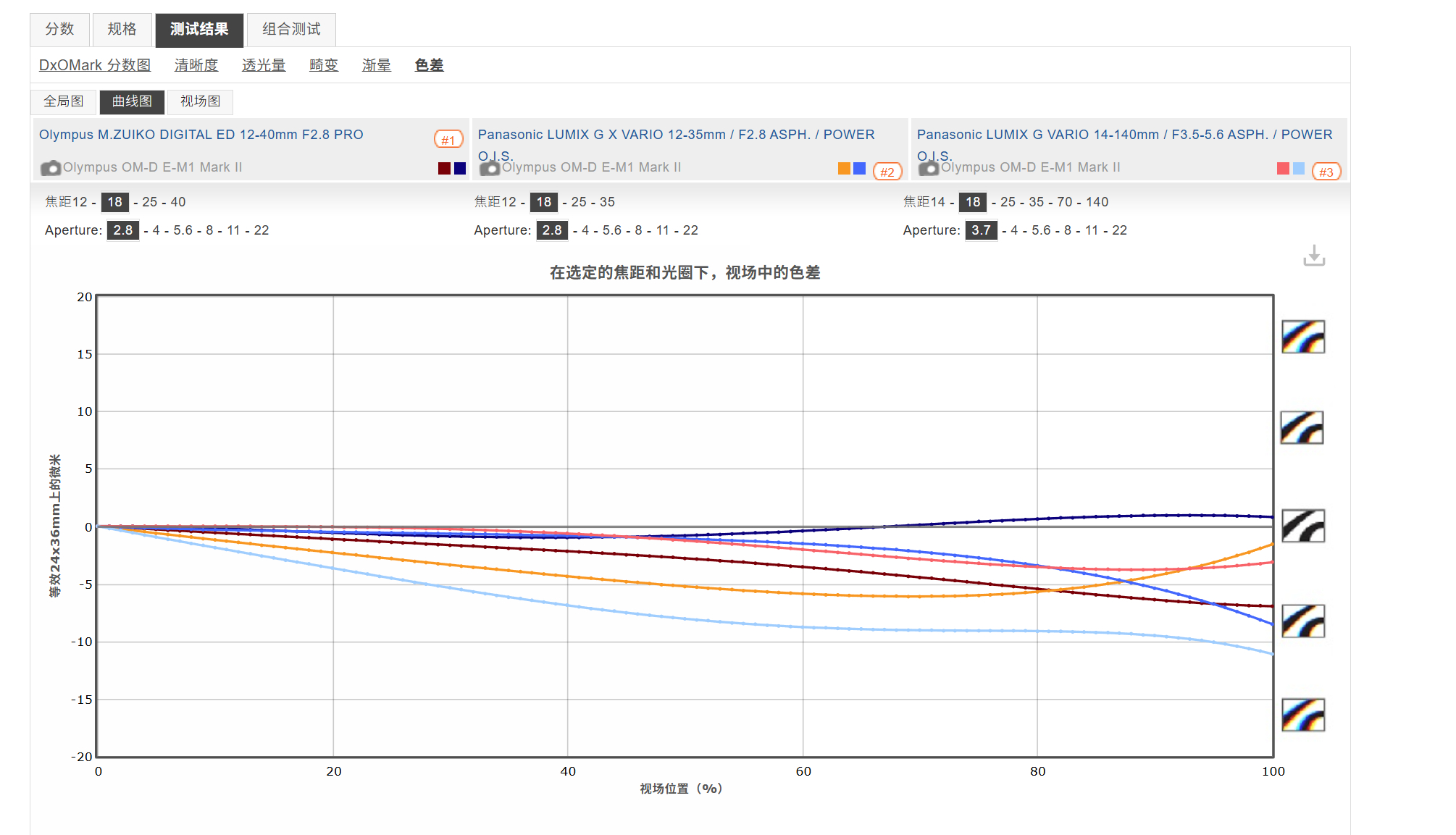Image resolution: width=1456 pixels, height=835 pixels.
Task: Select focal length 25 for Olympus lens
Action: [150, 202]
